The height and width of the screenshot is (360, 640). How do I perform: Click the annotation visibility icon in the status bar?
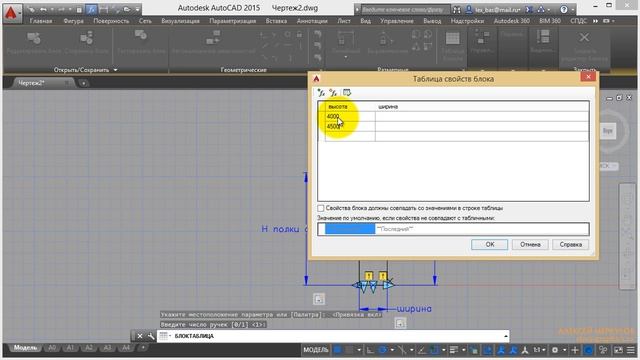pos(501,350)
